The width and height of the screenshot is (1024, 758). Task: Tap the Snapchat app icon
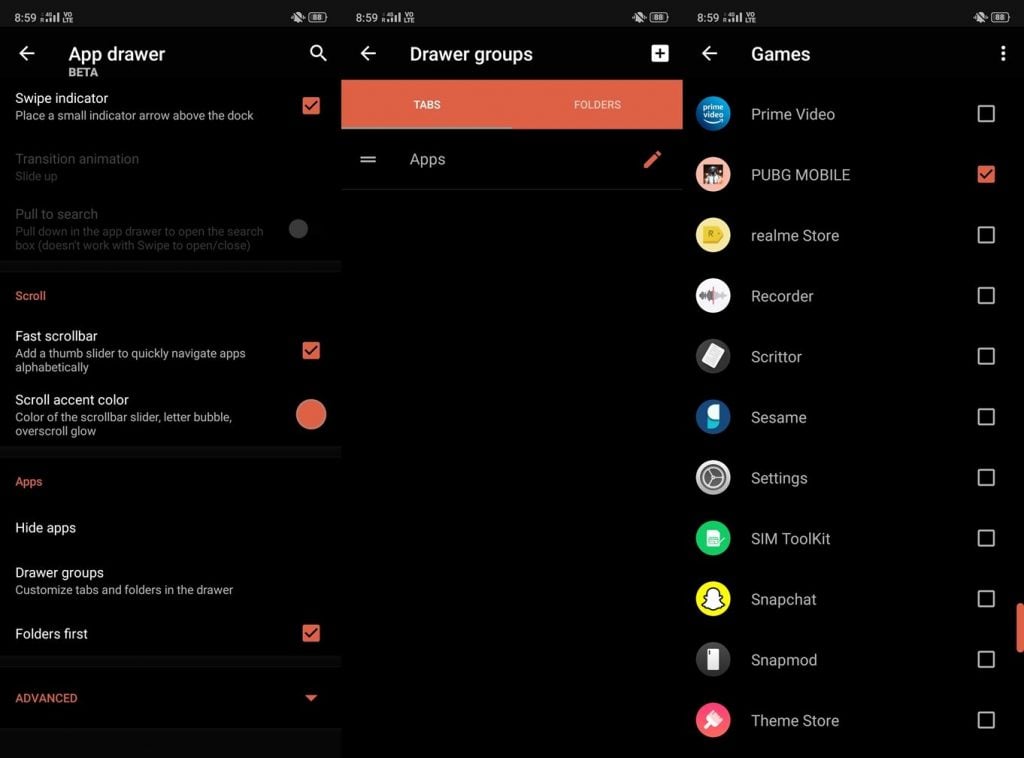(x=712, y=599)
